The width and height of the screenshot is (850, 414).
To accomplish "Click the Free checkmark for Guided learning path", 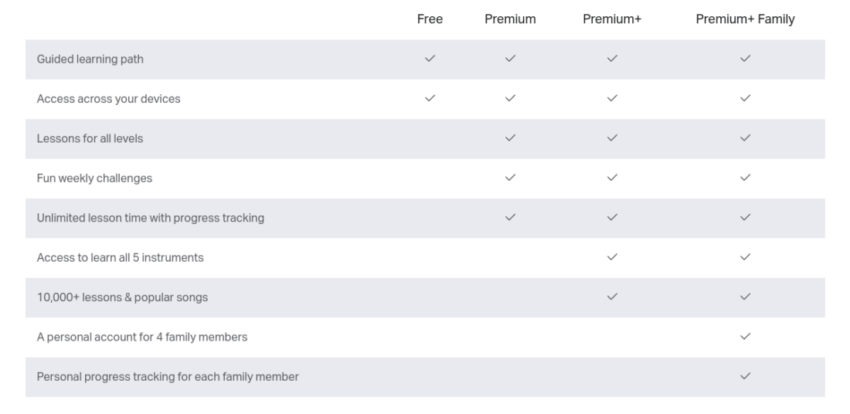I will 430,59.
